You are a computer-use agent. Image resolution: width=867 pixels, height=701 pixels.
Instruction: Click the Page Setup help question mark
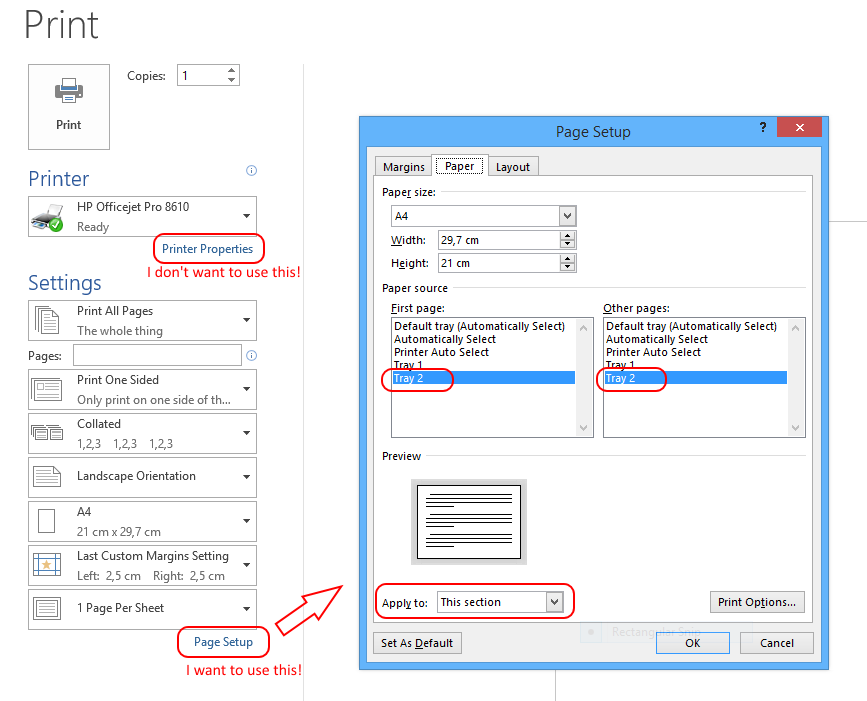tap(762, 128)
